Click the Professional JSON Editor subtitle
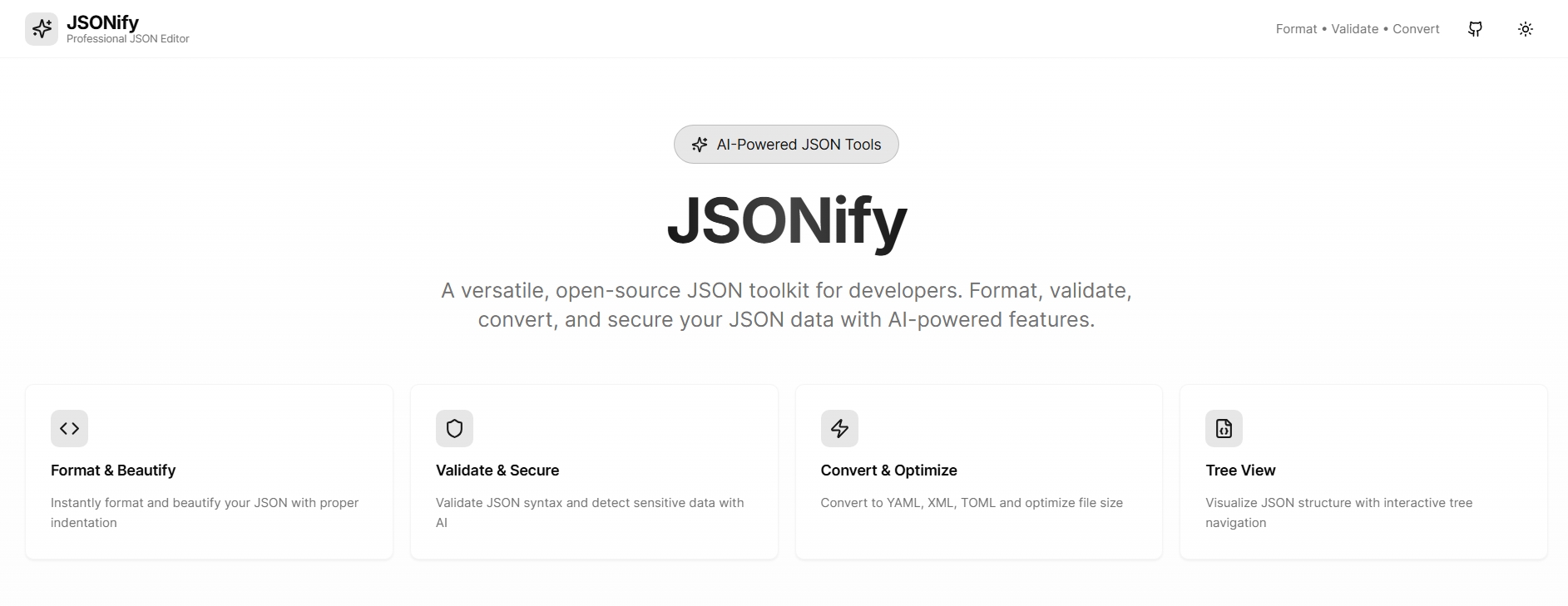Viewport: 1568px width, 606px height. 128,39
